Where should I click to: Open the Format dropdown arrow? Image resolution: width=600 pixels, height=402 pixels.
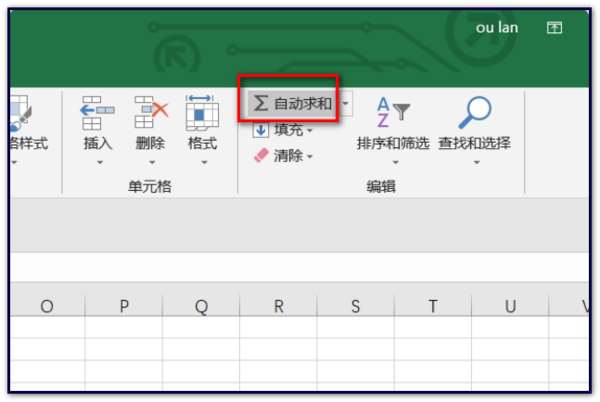tap(204, 163)
